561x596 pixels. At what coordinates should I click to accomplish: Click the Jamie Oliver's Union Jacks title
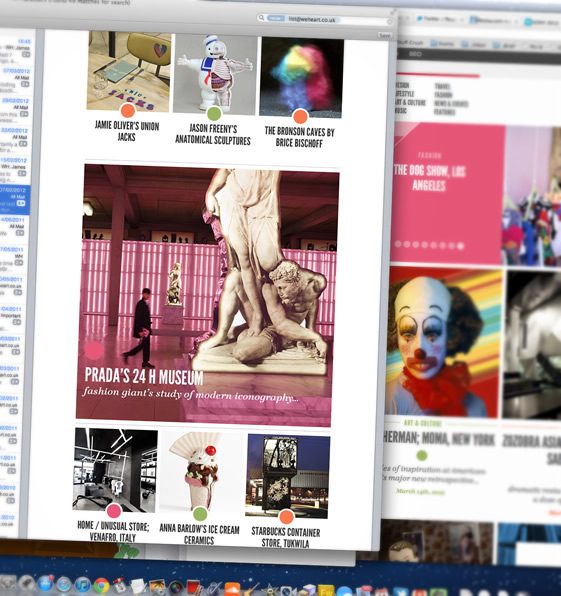pos(127,131)
